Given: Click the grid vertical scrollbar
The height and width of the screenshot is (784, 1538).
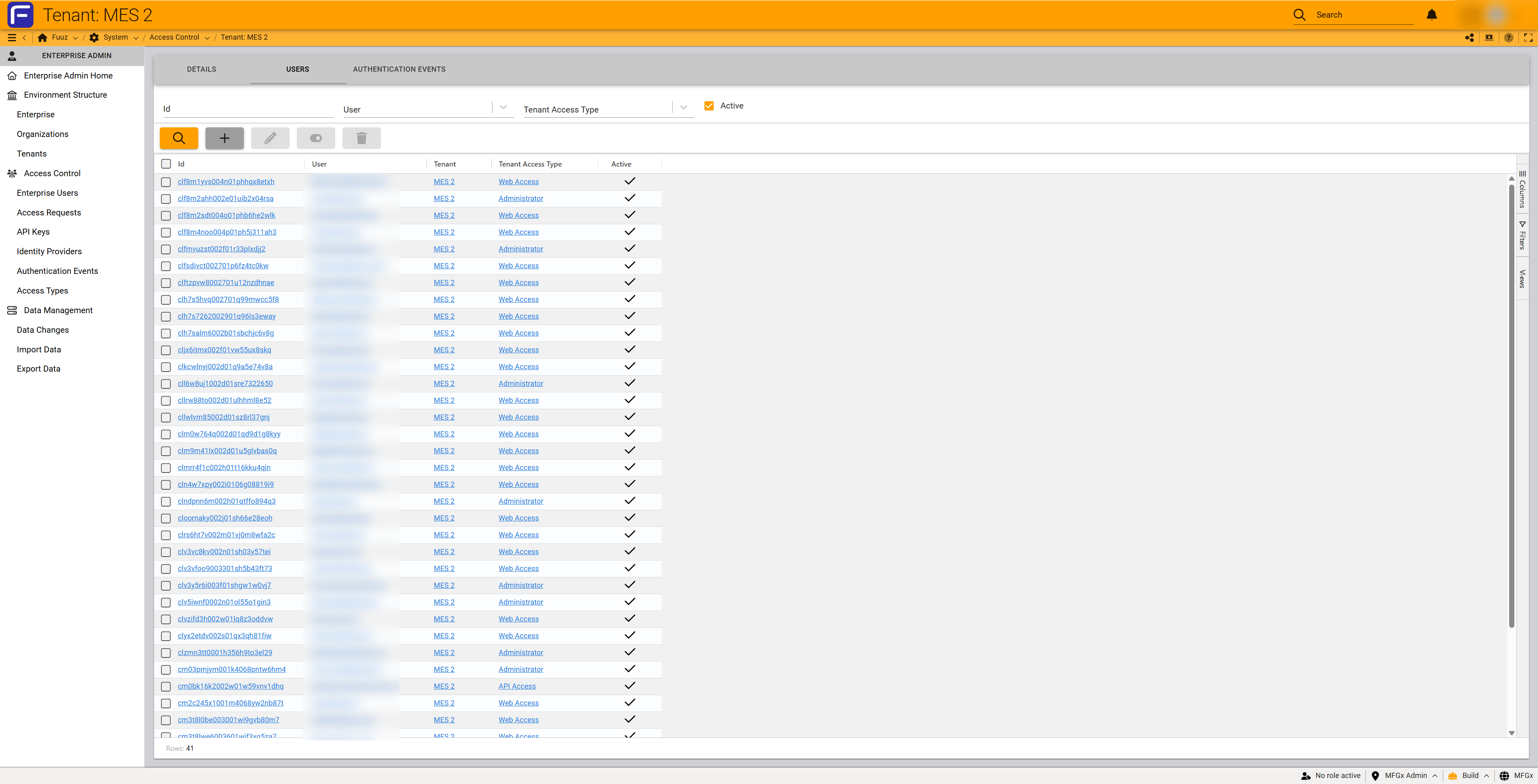Looking at the screenshot, I should tap(1511, 406).
